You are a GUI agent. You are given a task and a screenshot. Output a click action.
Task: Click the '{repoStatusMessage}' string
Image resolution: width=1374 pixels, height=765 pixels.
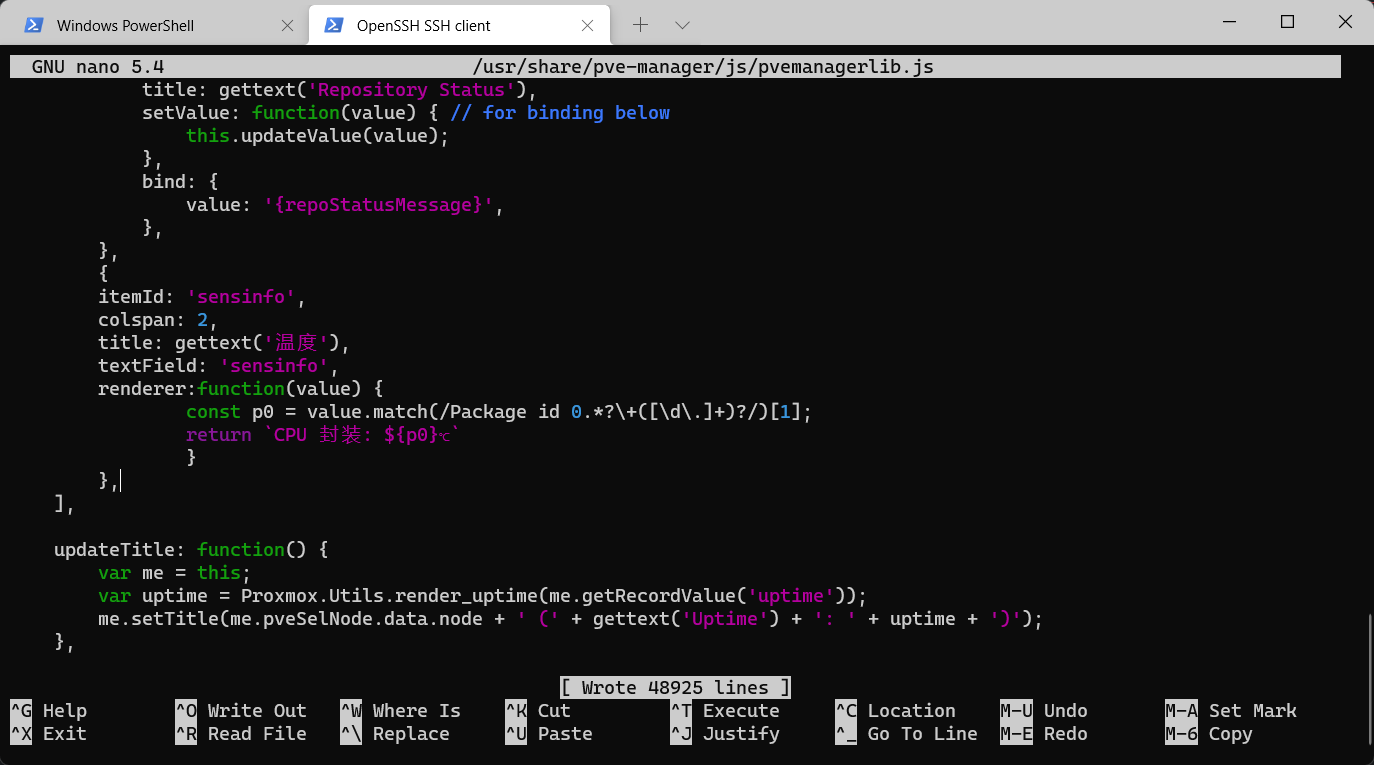(x=379, y=205)
